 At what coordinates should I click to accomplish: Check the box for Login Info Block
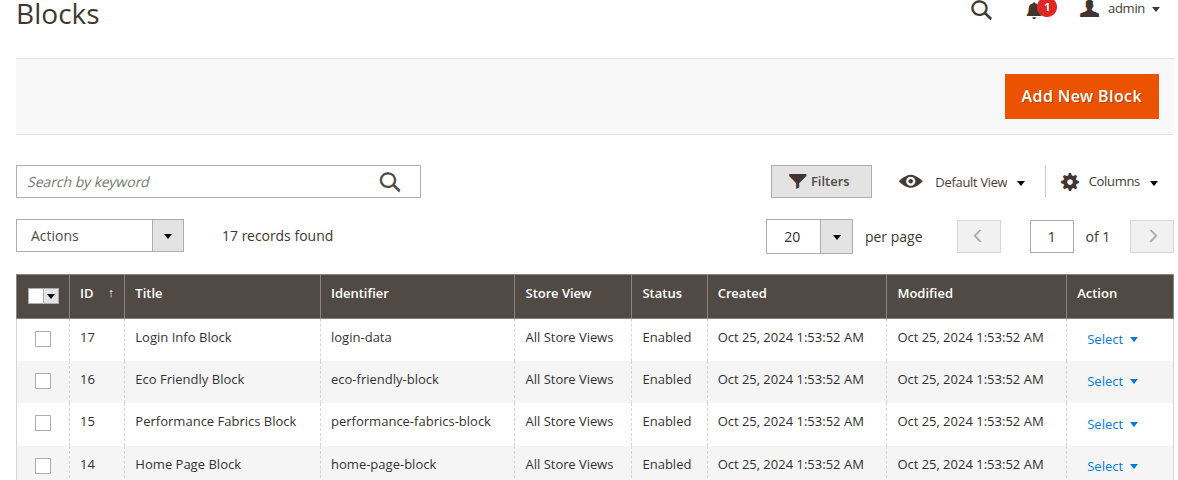coord(43,339)
